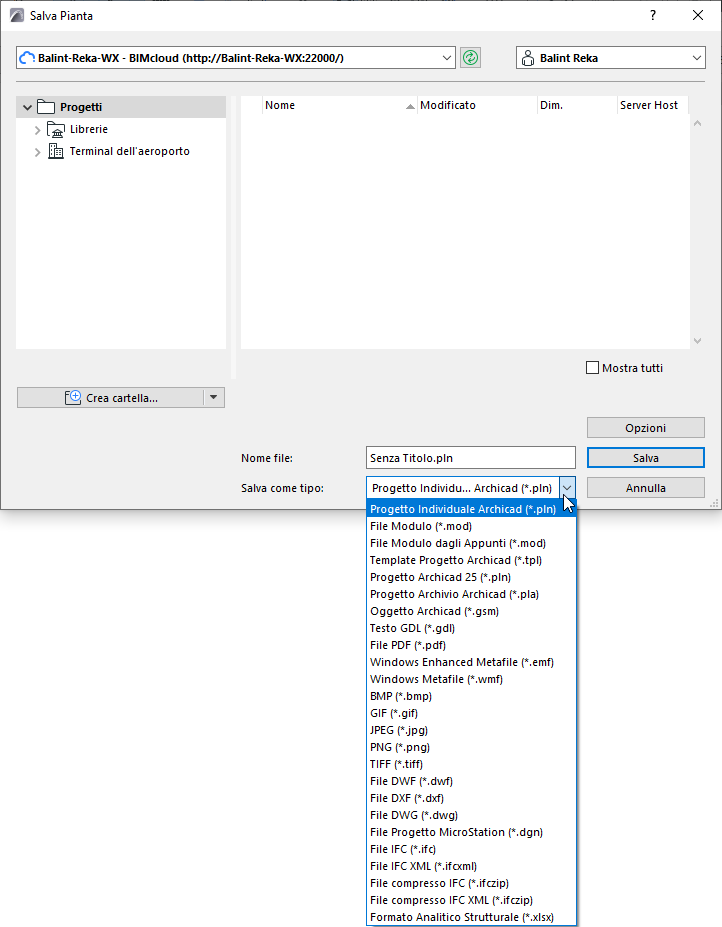Select File DWF (*.dwf)
722x927 pixels.
(x=471, y=782)
